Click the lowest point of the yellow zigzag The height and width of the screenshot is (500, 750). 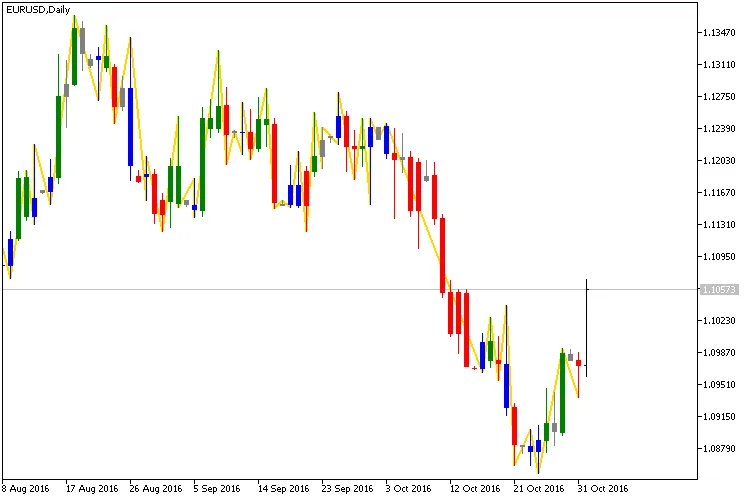pyautogui.click(x=538, y=473)
